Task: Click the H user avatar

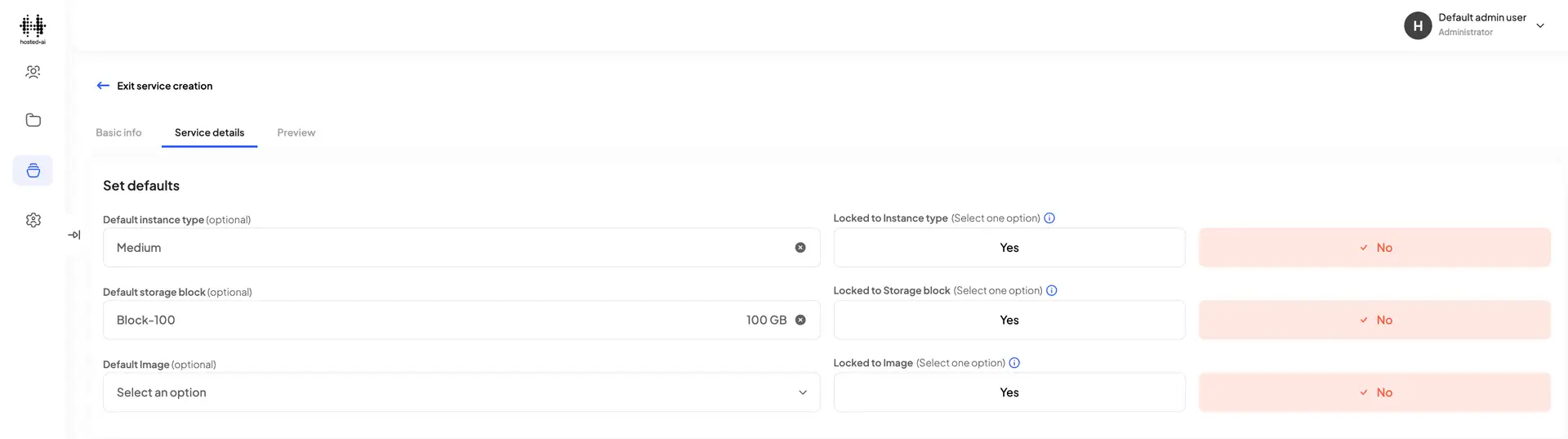Action: point(1418,25)
